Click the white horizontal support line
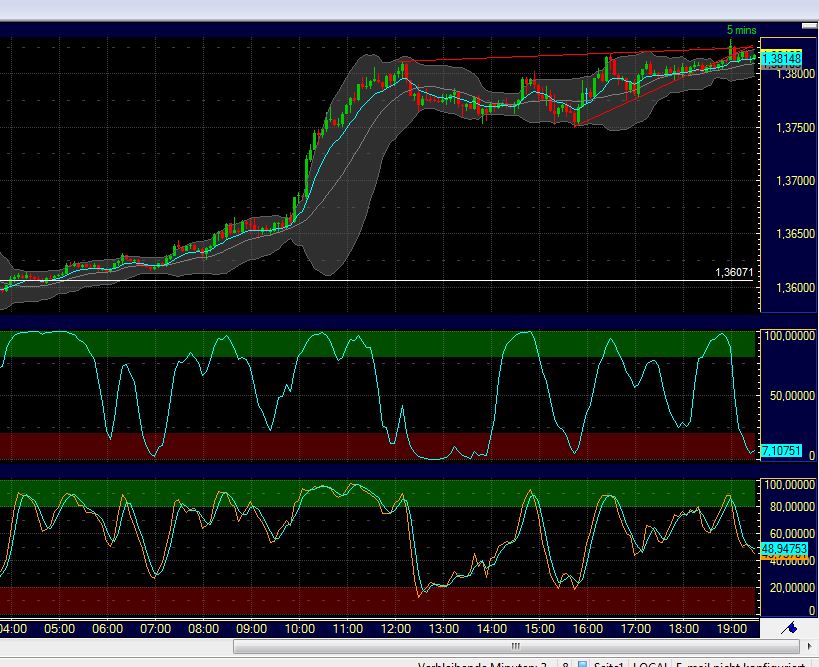The image size is (819, 667). tap(400, 280)
